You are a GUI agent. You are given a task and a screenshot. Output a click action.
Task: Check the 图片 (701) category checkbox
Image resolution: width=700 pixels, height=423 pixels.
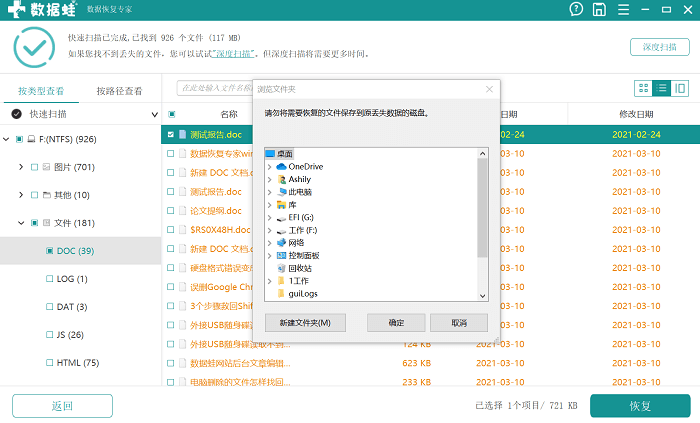coord(34,167)
